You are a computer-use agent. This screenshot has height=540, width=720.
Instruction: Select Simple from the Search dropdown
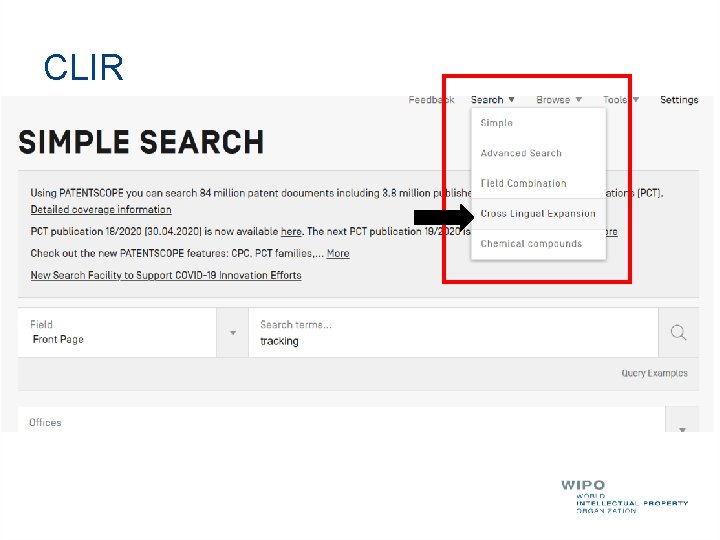[538, 123]
